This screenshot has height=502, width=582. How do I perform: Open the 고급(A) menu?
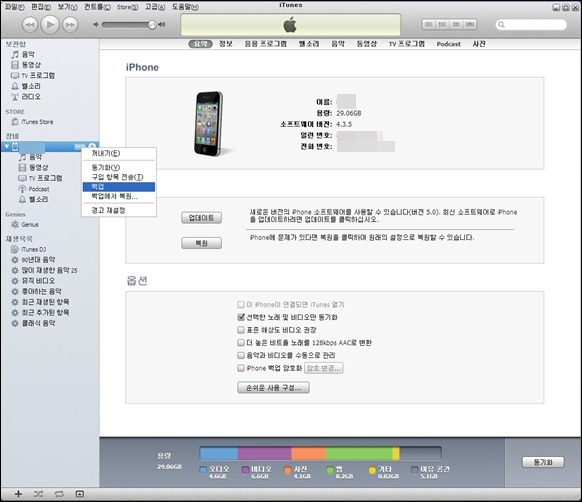pos(155,7)
